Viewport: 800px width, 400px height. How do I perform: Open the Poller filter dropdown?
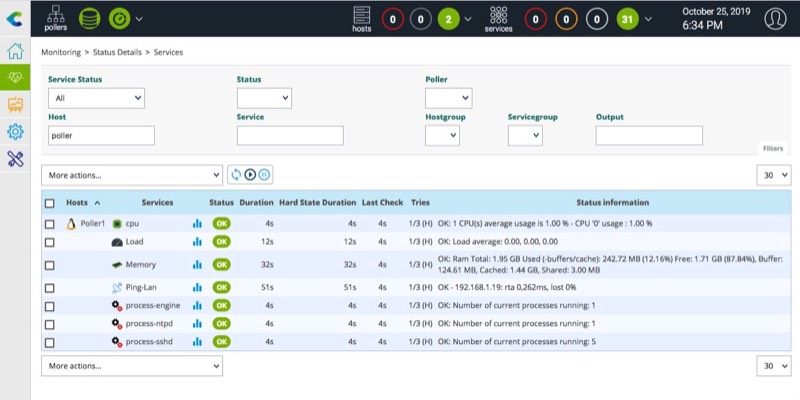click(x=448, y=98)
